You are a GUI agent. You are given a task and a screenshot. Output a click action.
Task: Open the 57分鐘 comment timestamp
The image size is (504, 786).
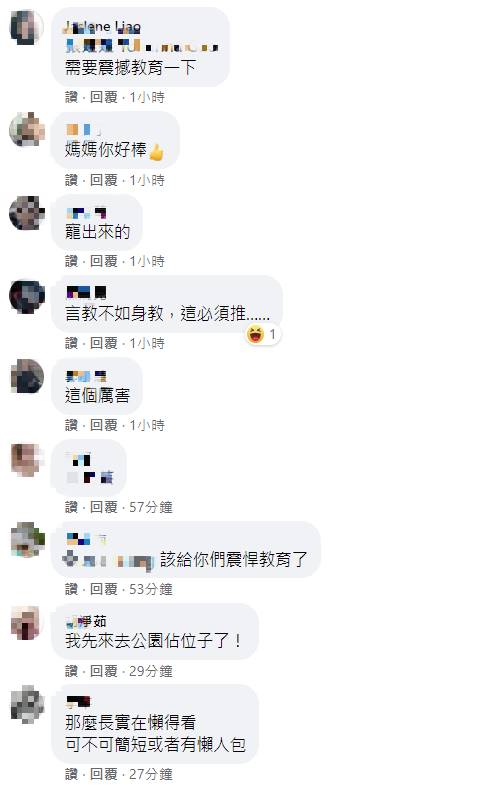coord(150,507)
